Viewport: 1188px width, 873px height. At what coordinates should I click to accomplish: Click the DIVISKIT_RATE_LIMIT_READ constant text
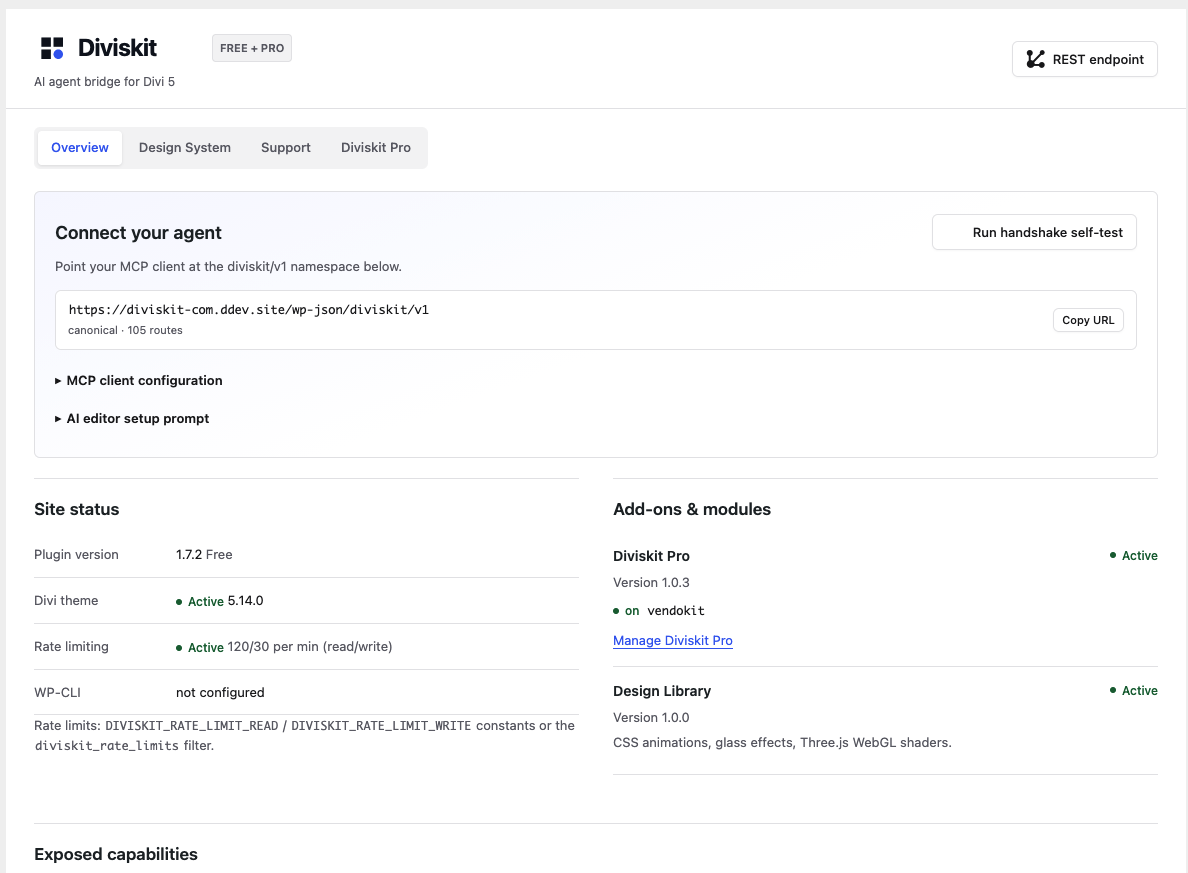coord(192,726)
